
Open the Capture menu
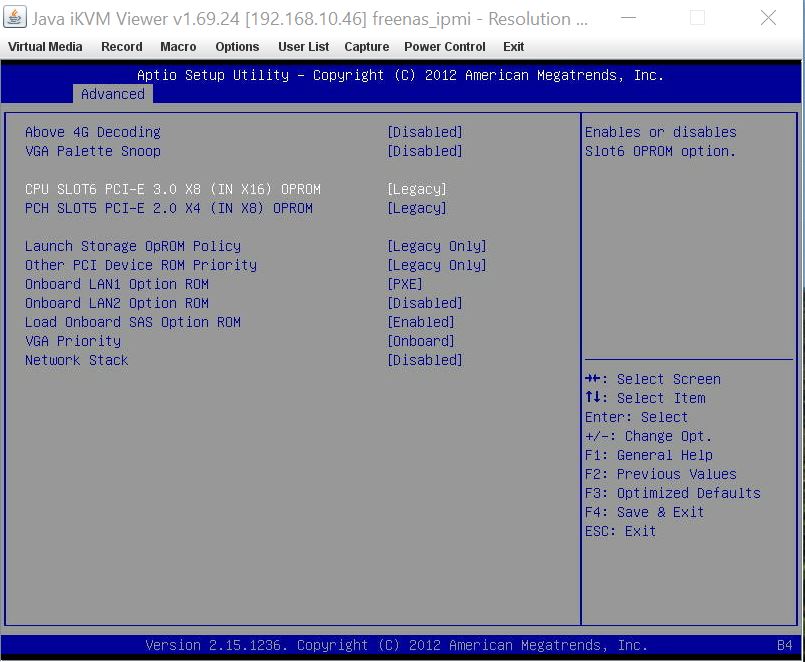[x=367, y=47]
